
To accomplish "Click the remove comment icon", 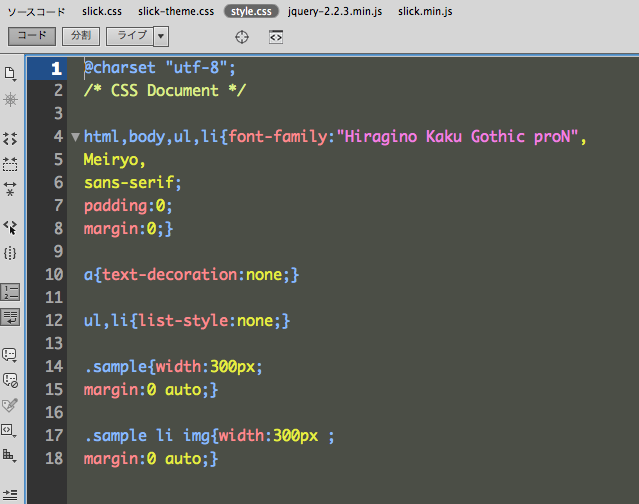I will pos(10,380).
